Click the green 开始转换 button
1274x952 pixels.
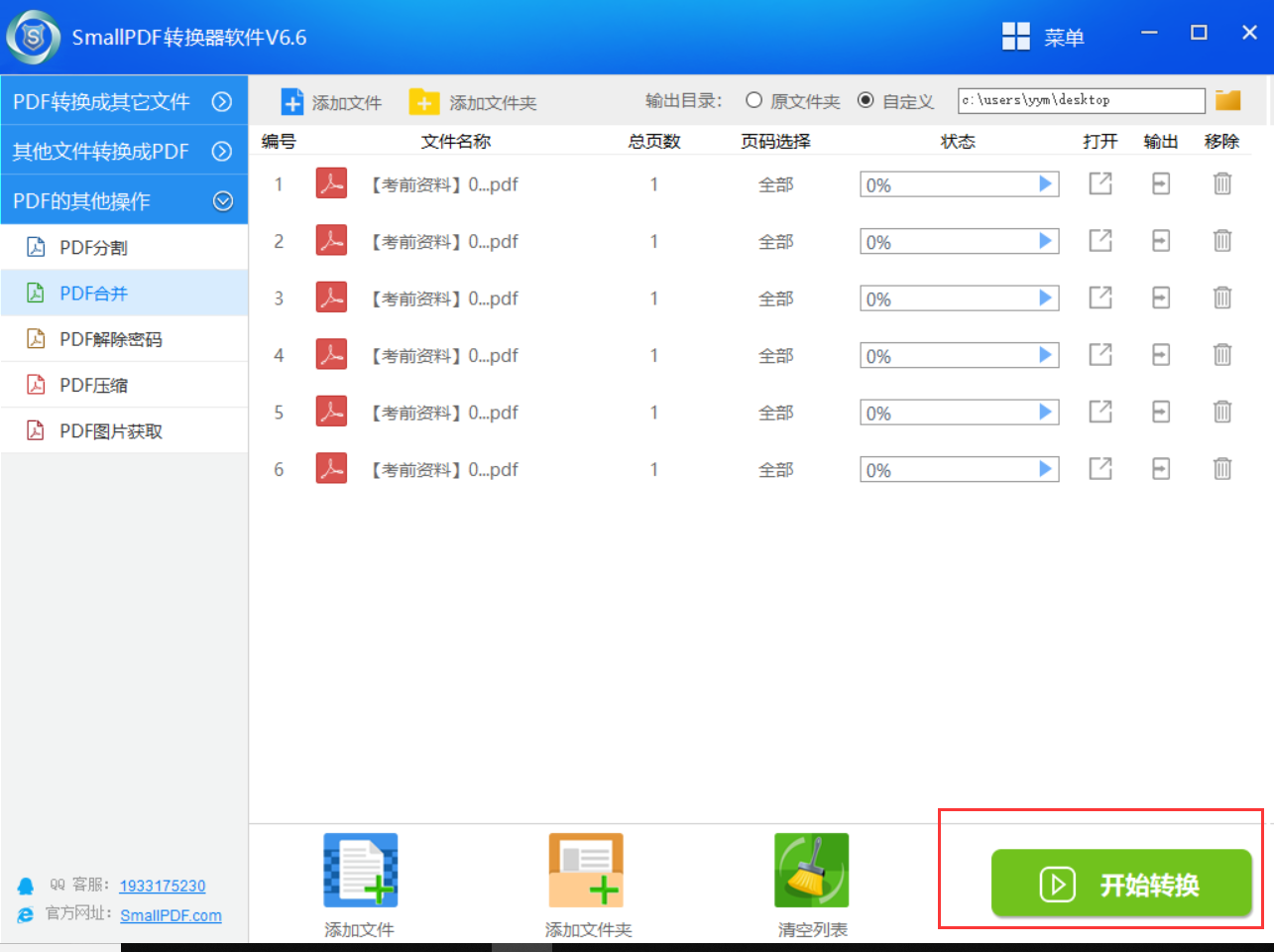[1121, 884]
